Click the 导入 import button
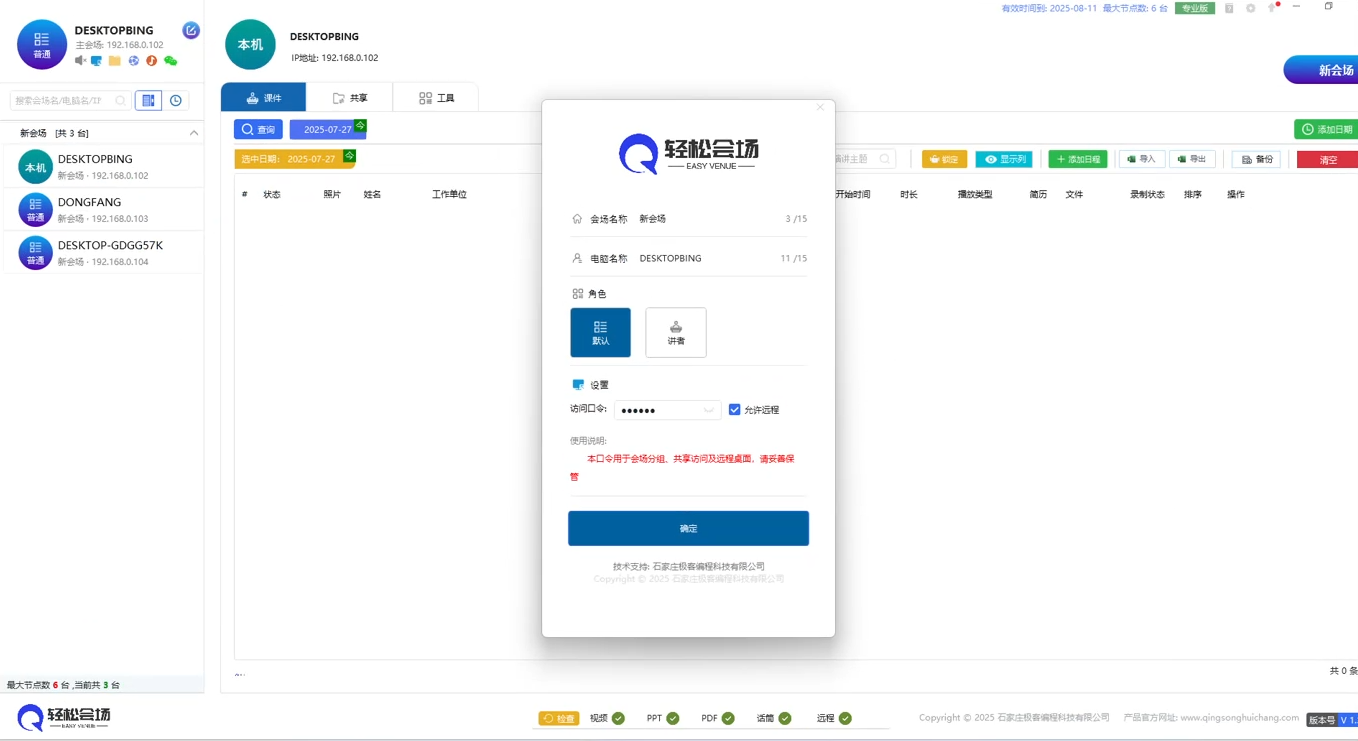The height and width of the screenshot is (741, 1358). 1142,159
